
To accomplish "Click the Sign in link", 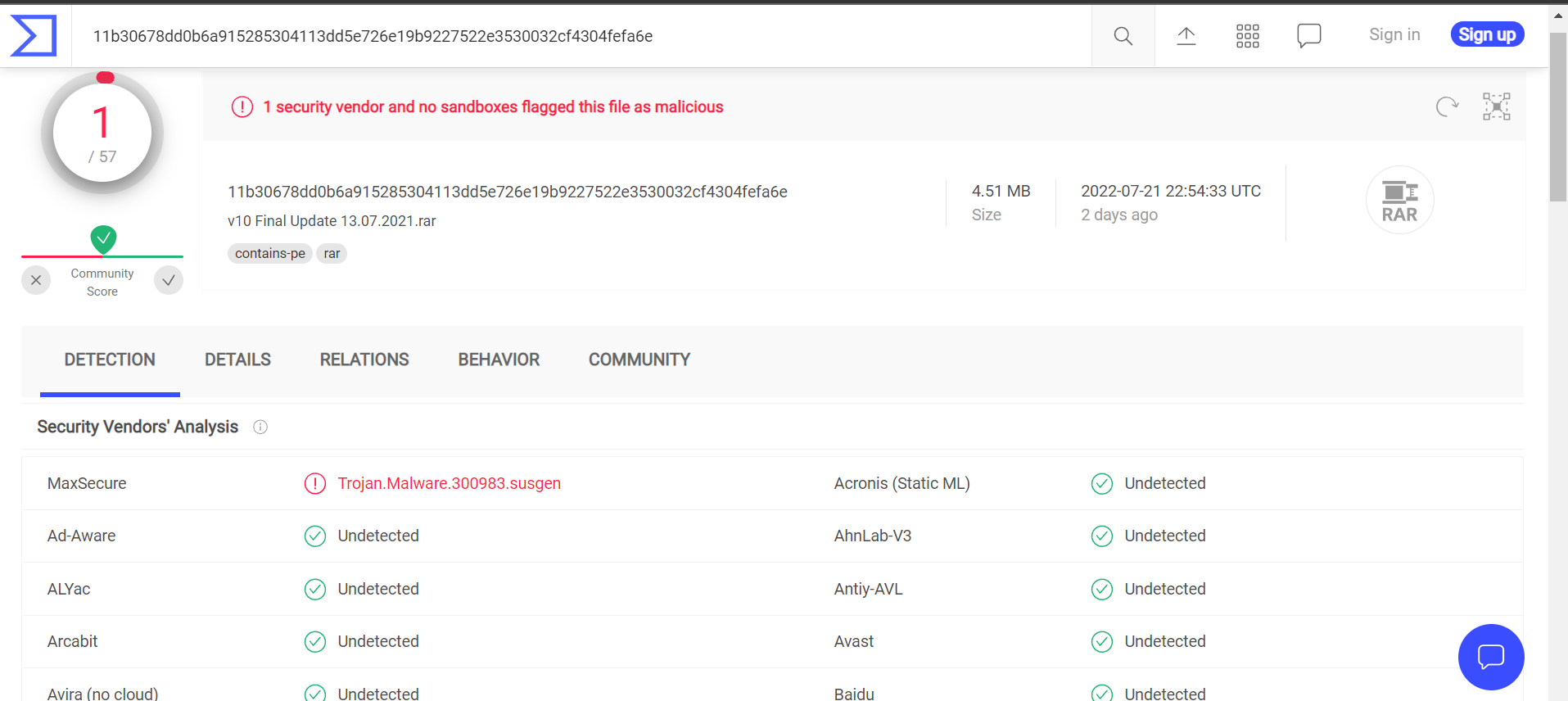I will 1394,34.
